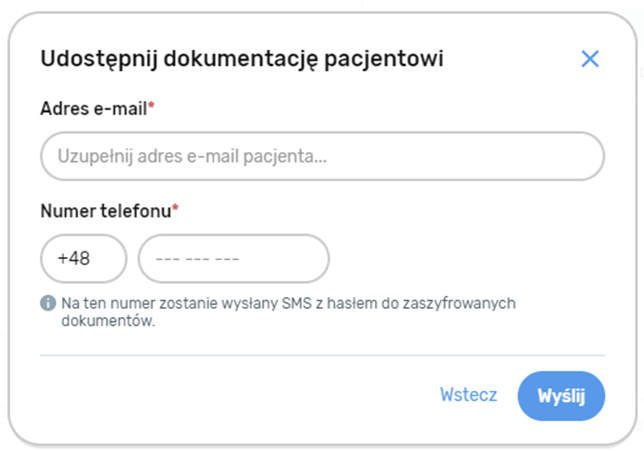
Task: Click the 'Uzupełnij adres e-mail pacjenta...' placeholder
Action: [193, 157]
